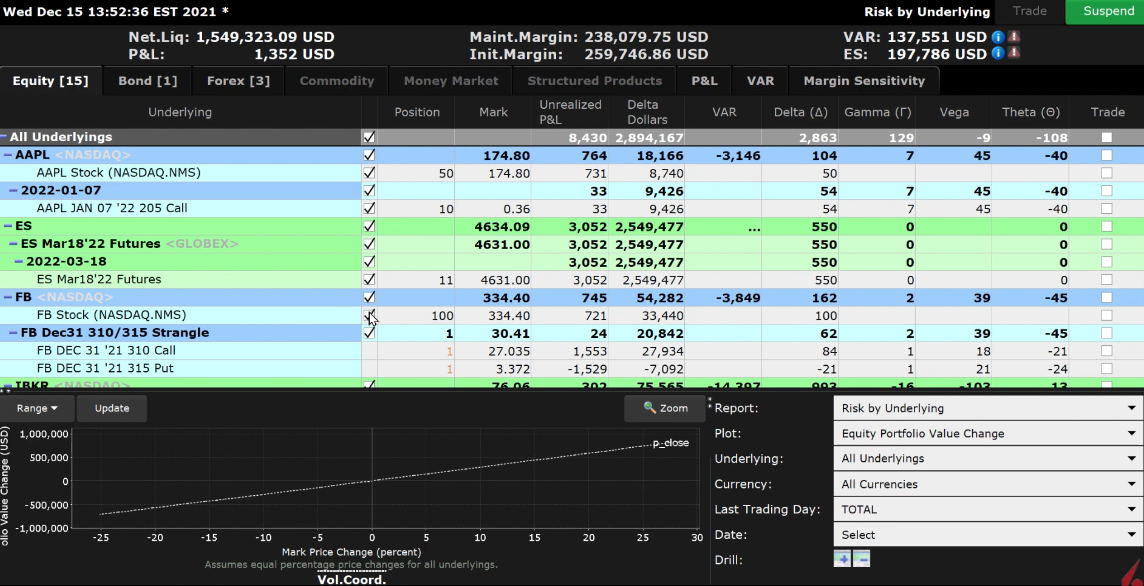Click the blue info icon next to VAR
The width and height of the screenshot is (1144, 586).
[x=998, y=37]
